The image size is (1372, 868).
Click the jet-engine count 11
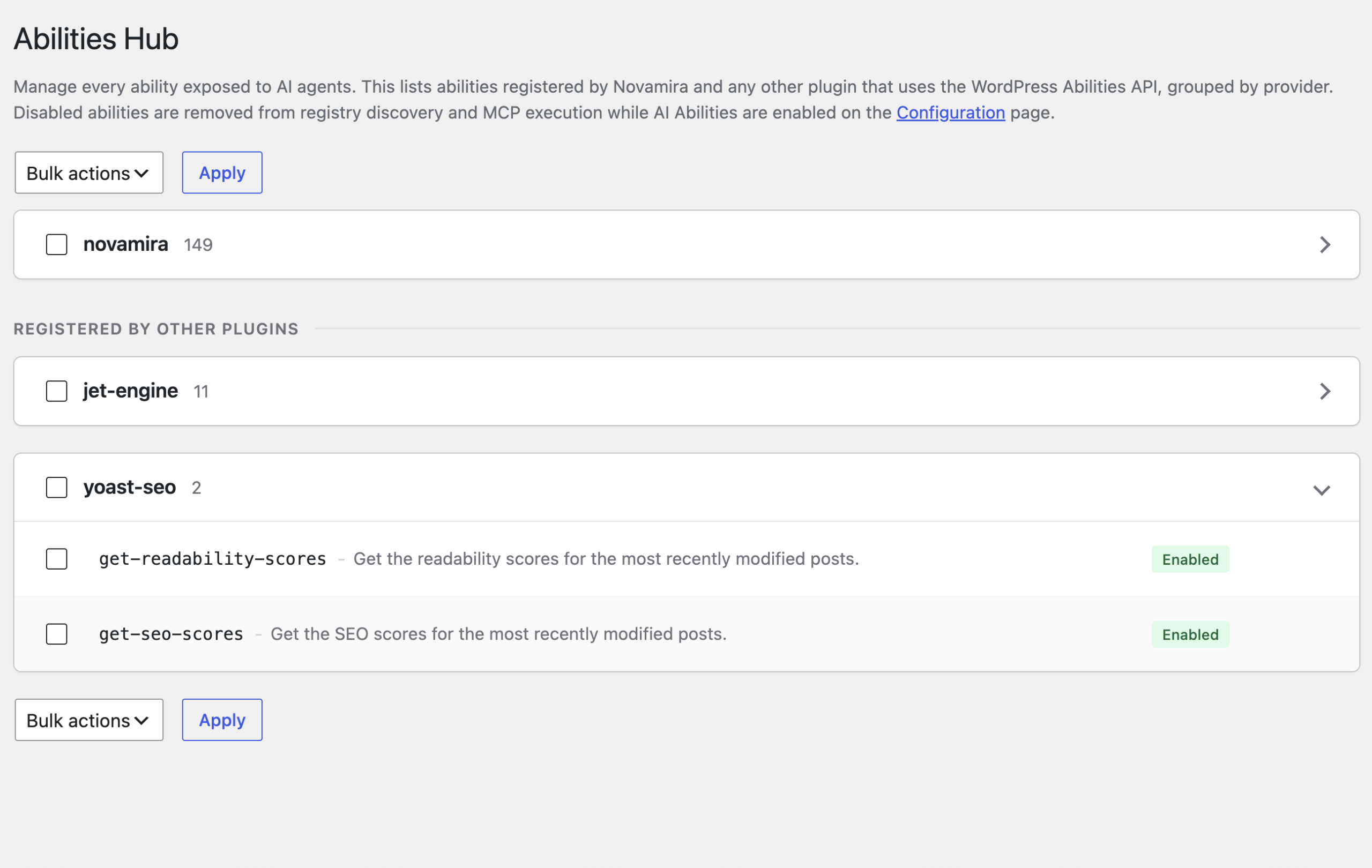tap(201, 392)
